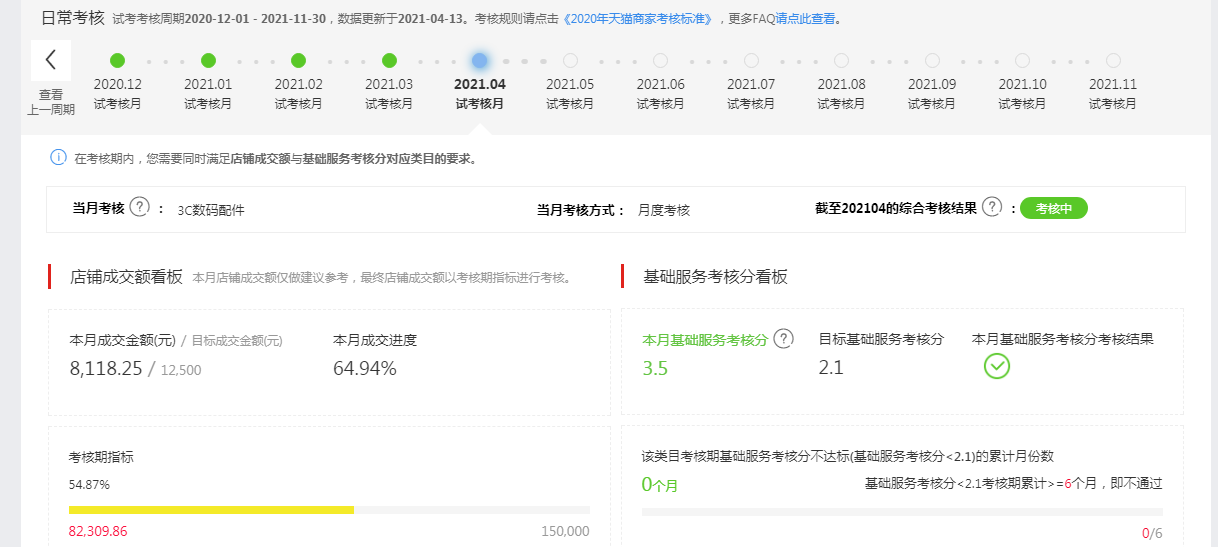Select the 2021.08 empty timeline circle
Image resolution: width=1218 pixels, height=547 pixels.
(841, 60)
